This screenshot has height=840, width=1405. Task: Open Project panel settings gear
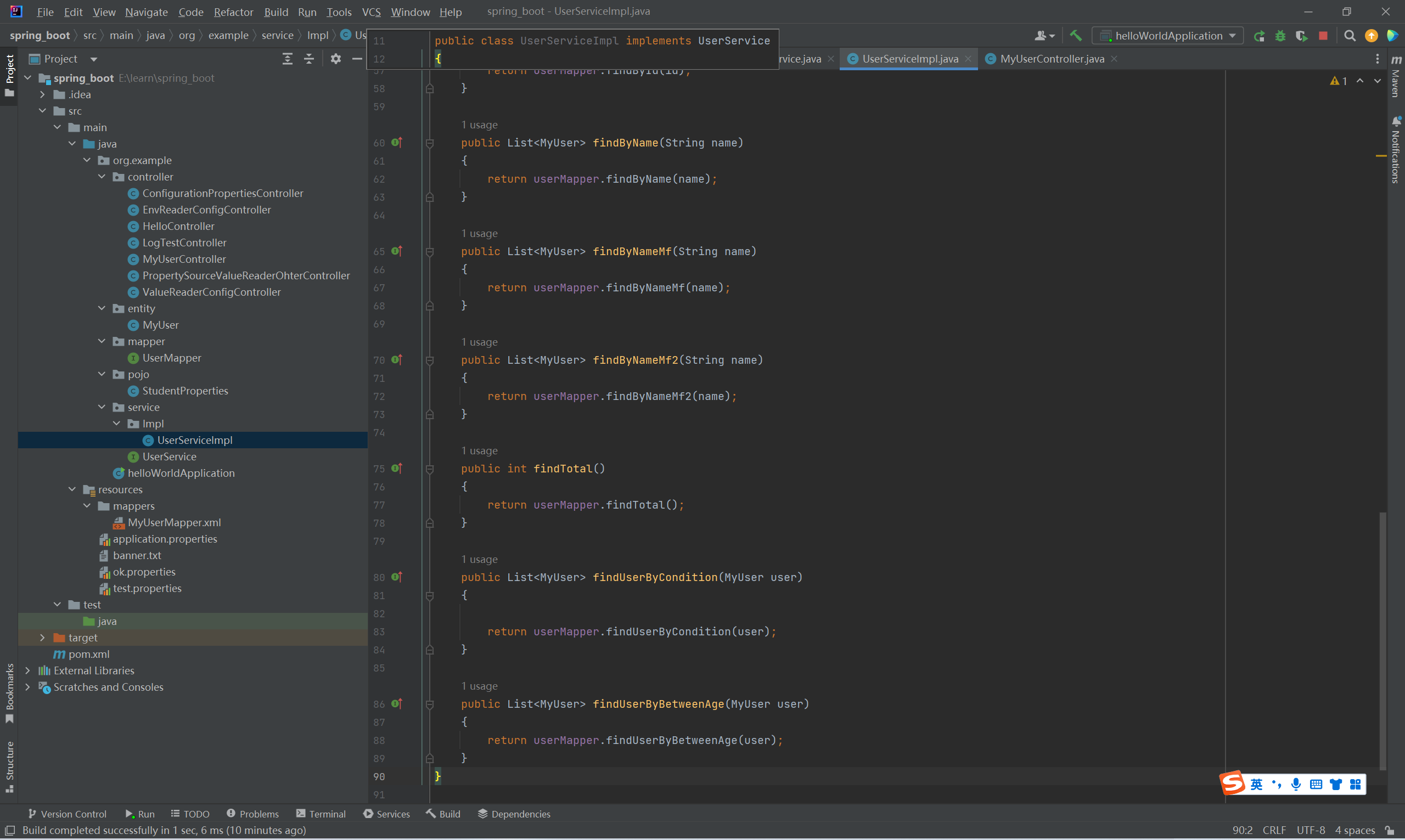(336, 59)
